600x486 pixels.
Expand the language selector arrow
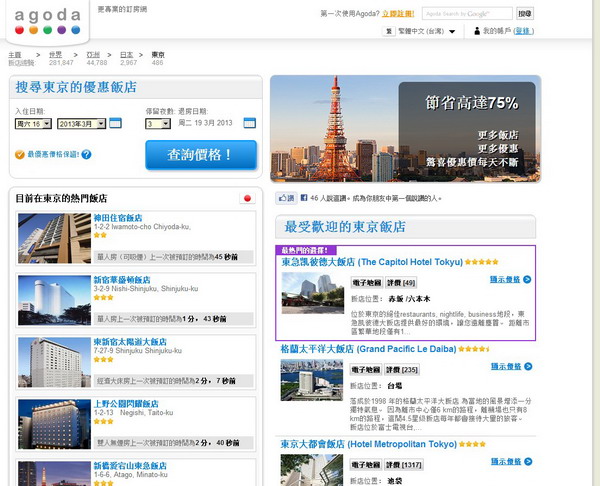452,31
